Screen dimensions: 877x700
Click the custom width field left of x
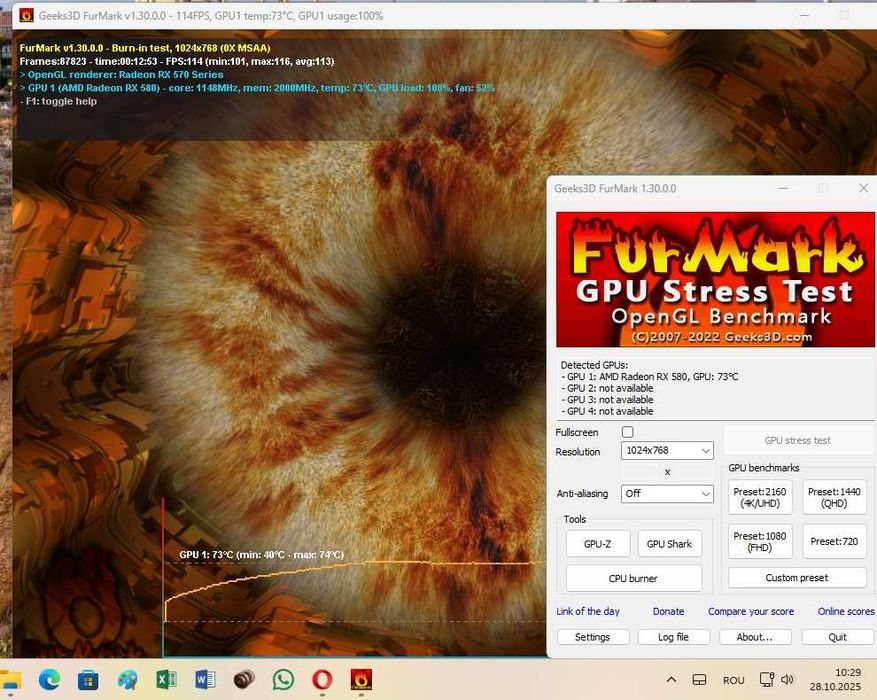[x=641, y=471]
